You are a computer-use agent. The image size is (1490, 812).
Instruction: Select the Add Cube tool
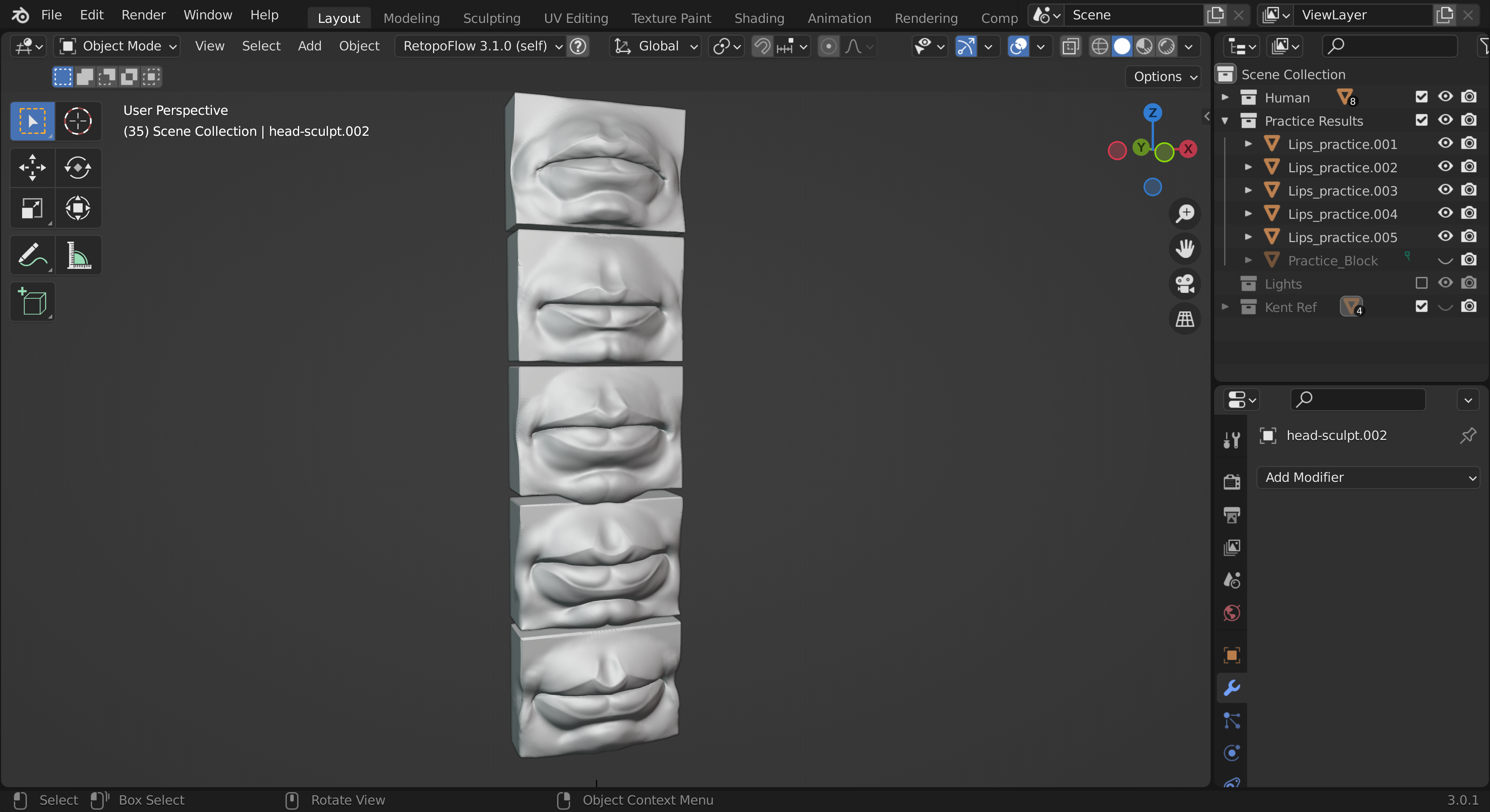(x=32, y=302)
